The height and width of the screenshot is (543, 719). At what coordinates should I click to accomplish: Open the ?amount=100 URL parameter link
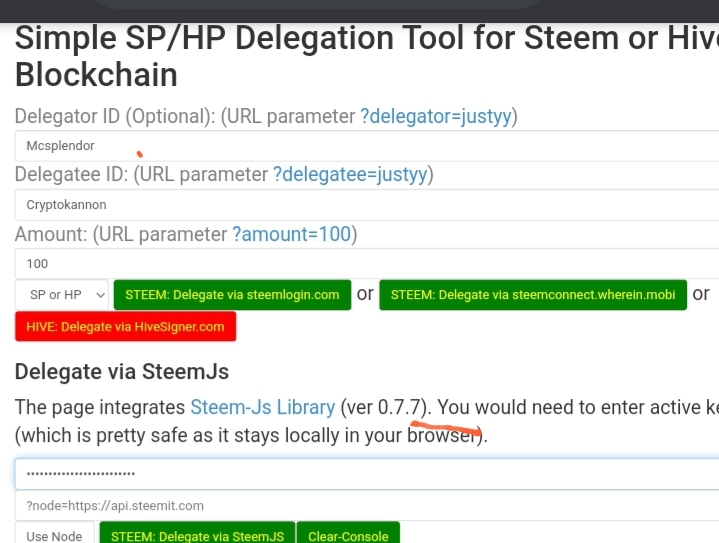pos(292,234)
